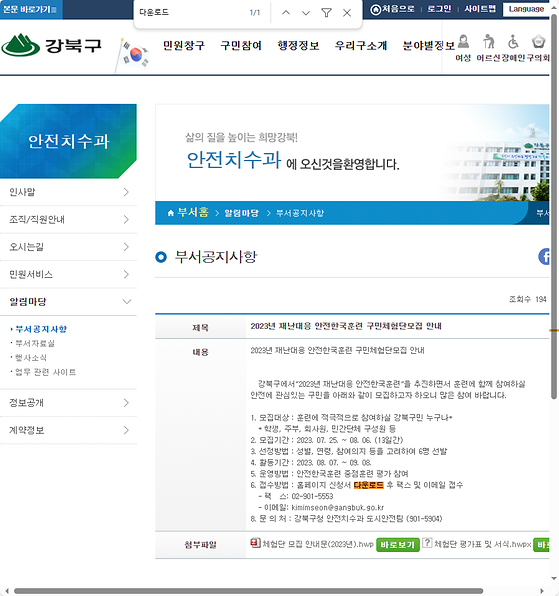
Task: Close the find bar
Action: pyautogui.click(x=347, y=13)
